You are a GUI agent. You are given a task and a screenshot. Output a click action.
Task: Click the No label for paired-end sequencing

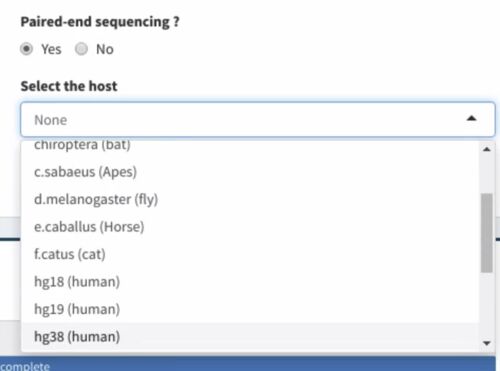point(105,49)
